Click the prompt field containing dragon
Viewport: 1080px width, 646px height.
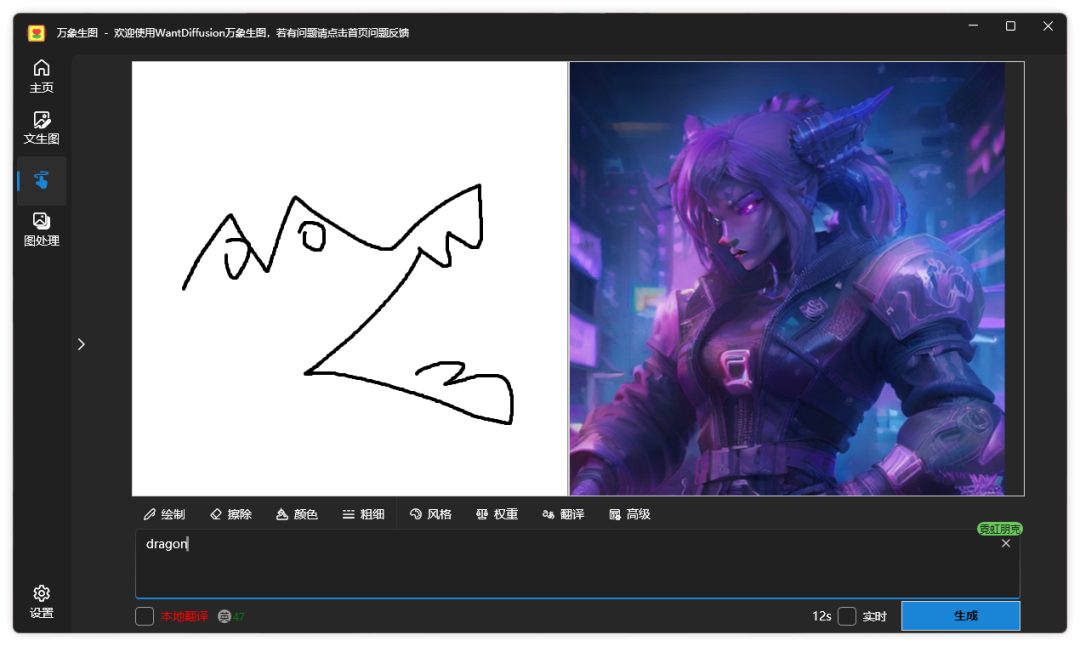577,564
